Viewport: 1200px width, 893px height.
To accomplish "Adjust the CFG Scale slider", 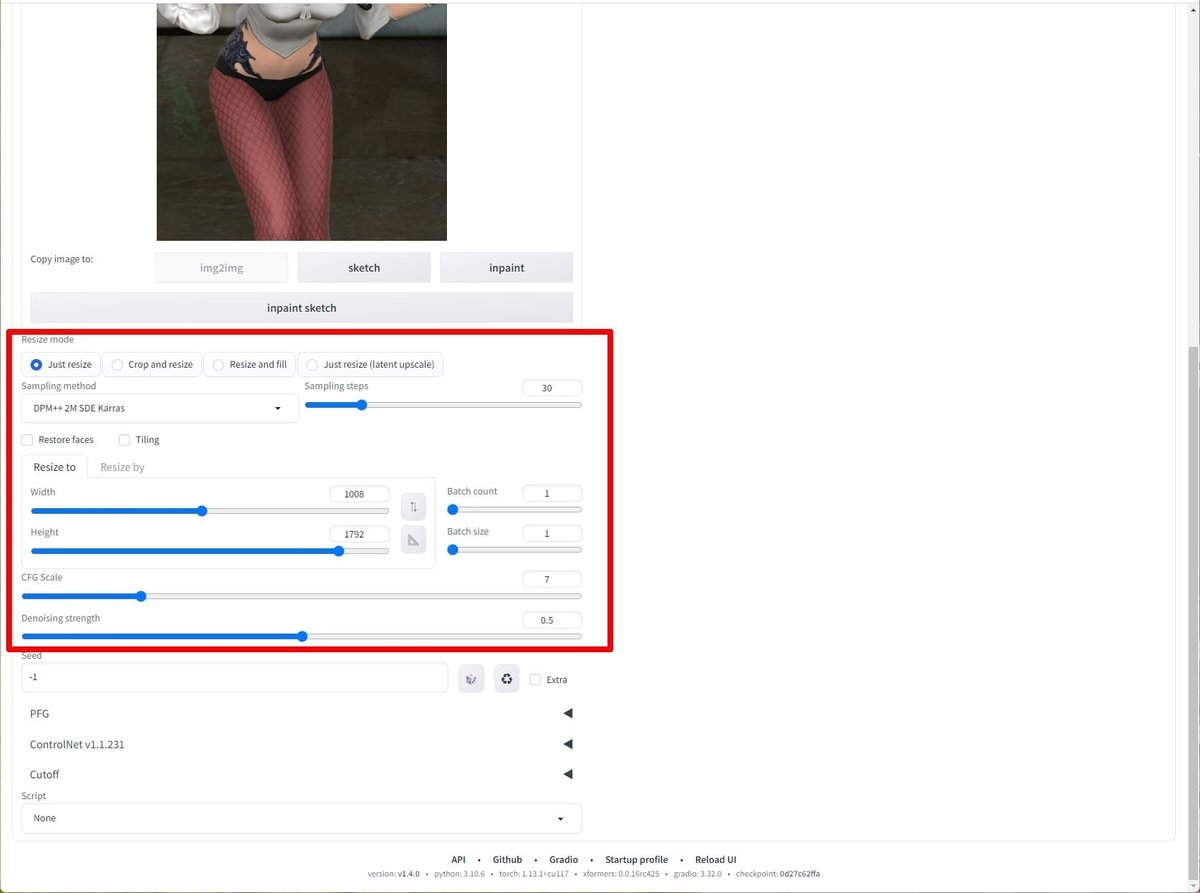I will (x=301, y=596).
